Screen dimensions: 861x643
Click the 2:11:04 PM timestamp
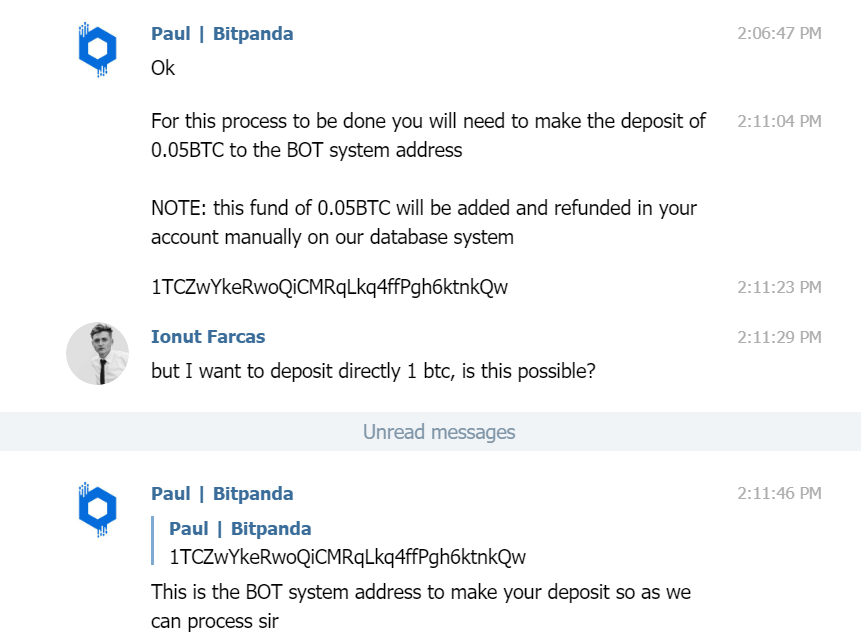click(x=779, y=121)
